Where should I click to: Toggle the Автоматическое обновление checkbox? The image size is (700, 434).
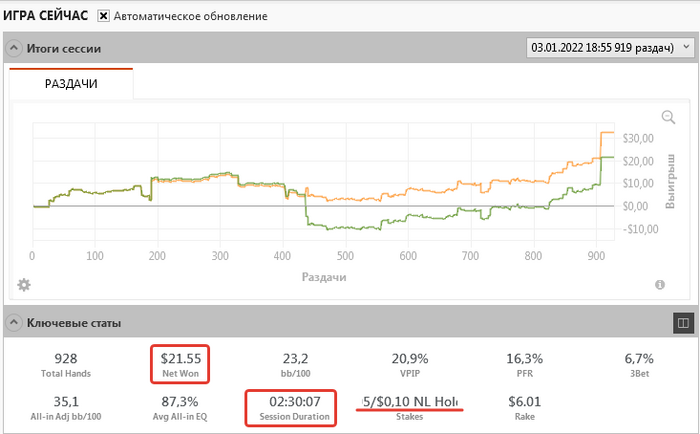tap(104, 17)
